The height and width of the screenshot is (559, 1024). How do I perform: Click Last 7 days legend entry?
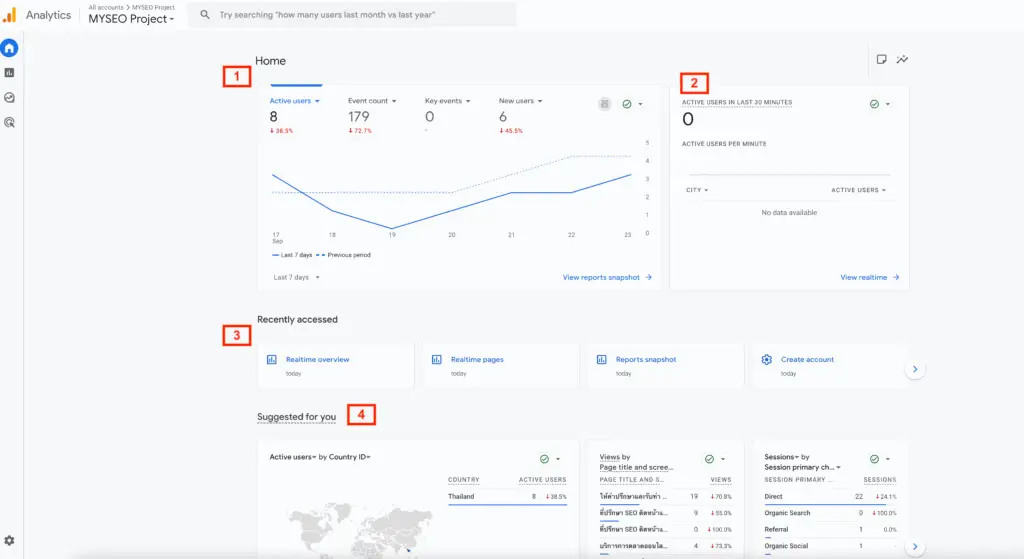292,255
